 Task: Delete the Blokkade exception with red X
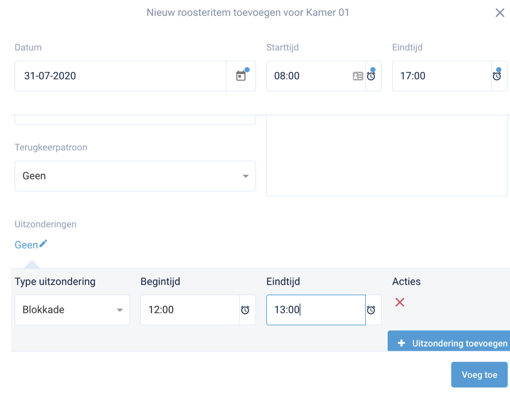click(x=400, y=302)
